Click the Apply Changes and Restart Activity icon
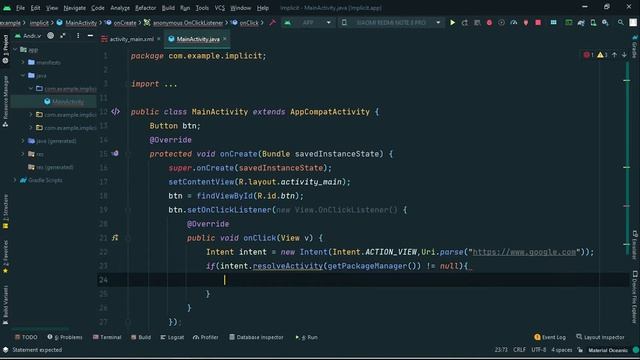 pos(464,22)
